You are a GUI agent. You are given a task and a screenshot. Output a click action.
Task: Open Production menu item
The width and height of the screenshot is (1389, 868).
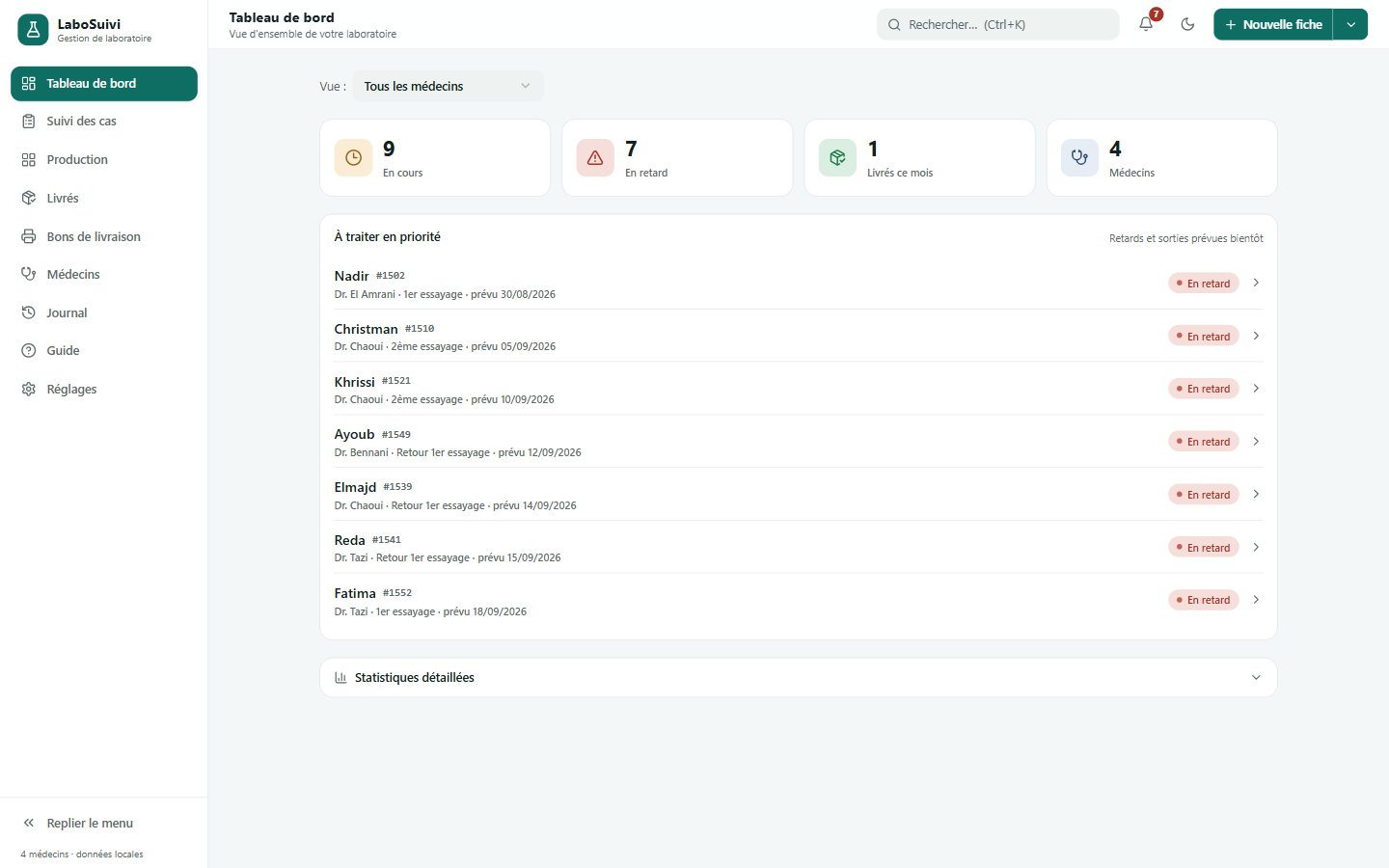point(104,160)
